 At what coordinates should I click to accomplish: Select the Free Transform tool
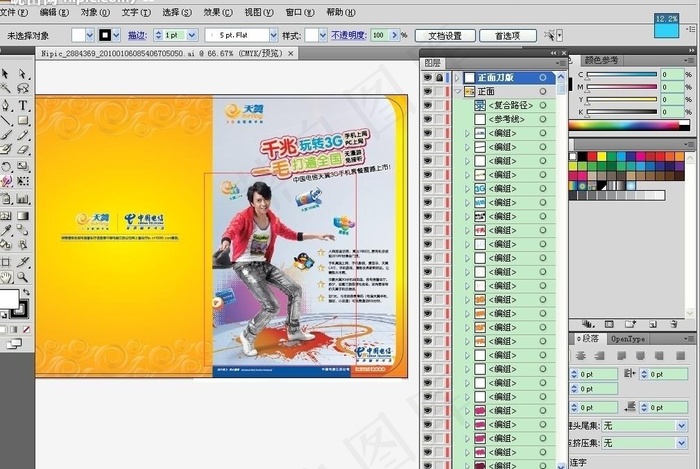22,181
